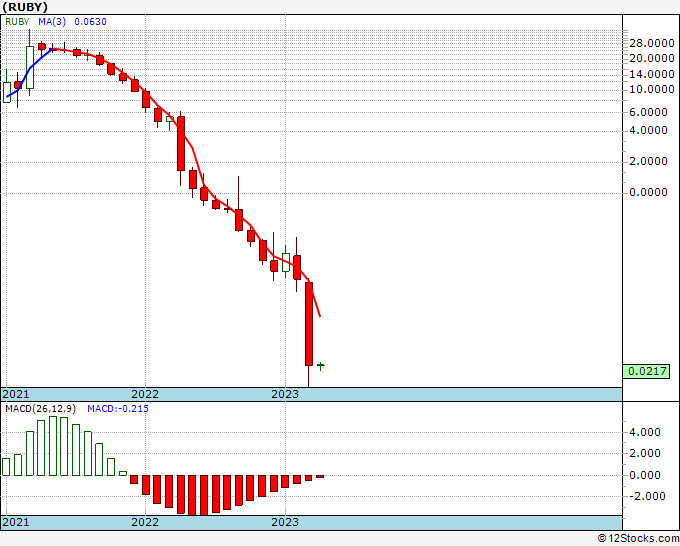Click the current price tag 0.0217

pos(646,371)
